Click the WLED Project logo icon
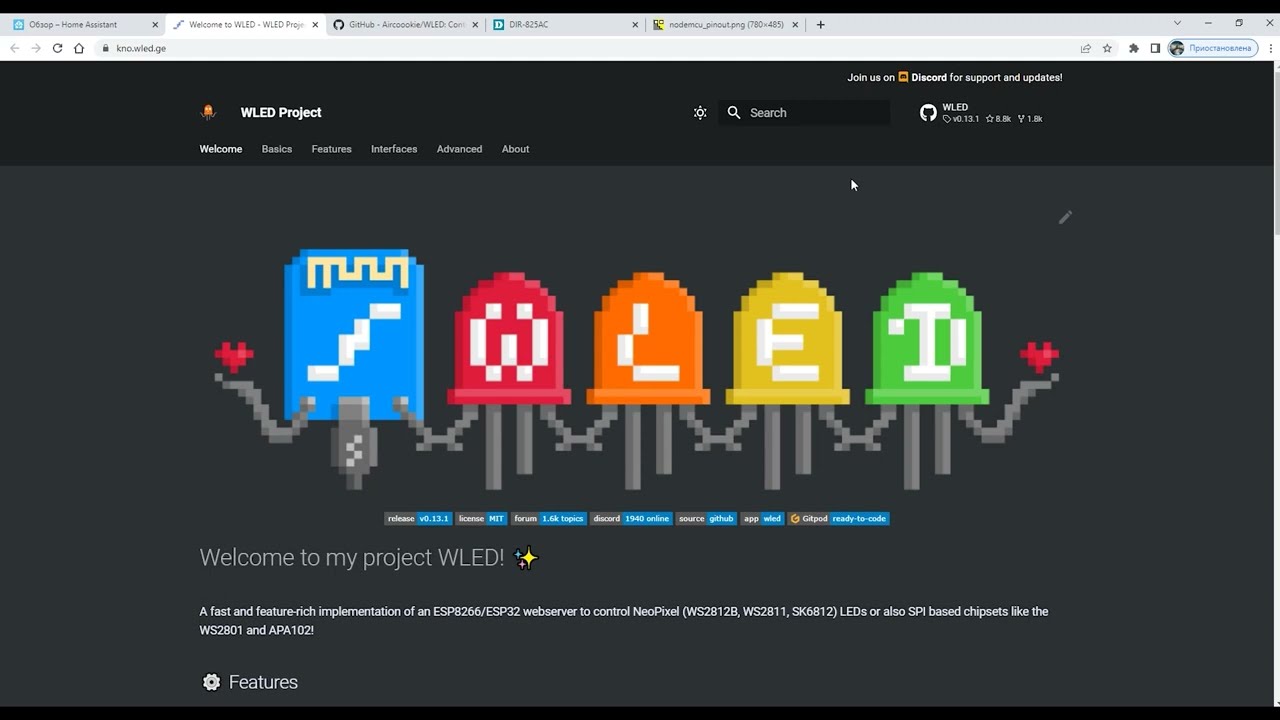Viewport: 1280px width, 720px height. point(208,112)
